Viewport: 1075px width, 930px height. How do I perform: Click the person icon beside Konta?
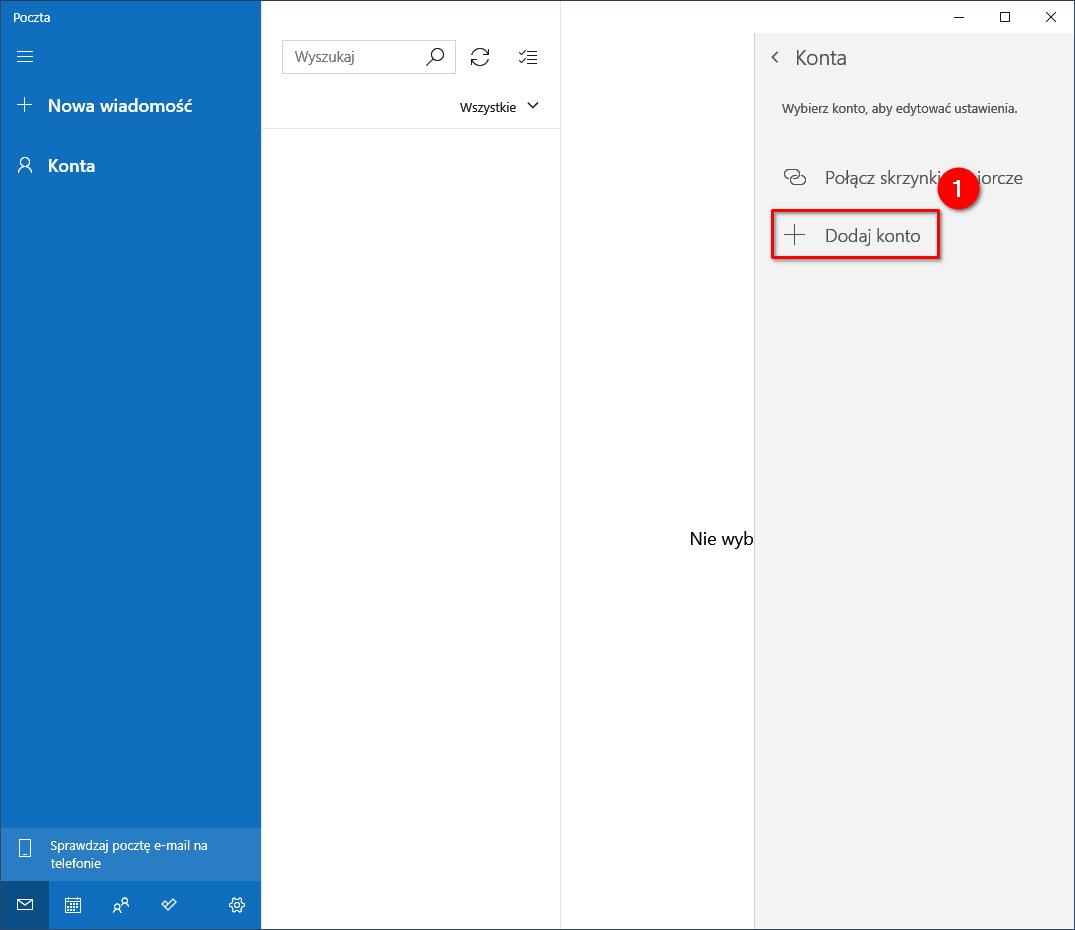(x=25, y=165)
